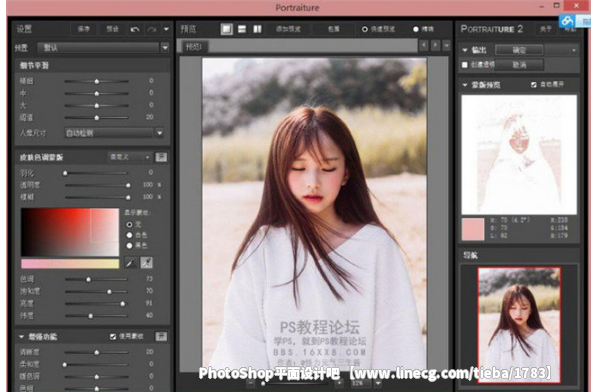Click the 关于 about menu item

coord(545,29)
